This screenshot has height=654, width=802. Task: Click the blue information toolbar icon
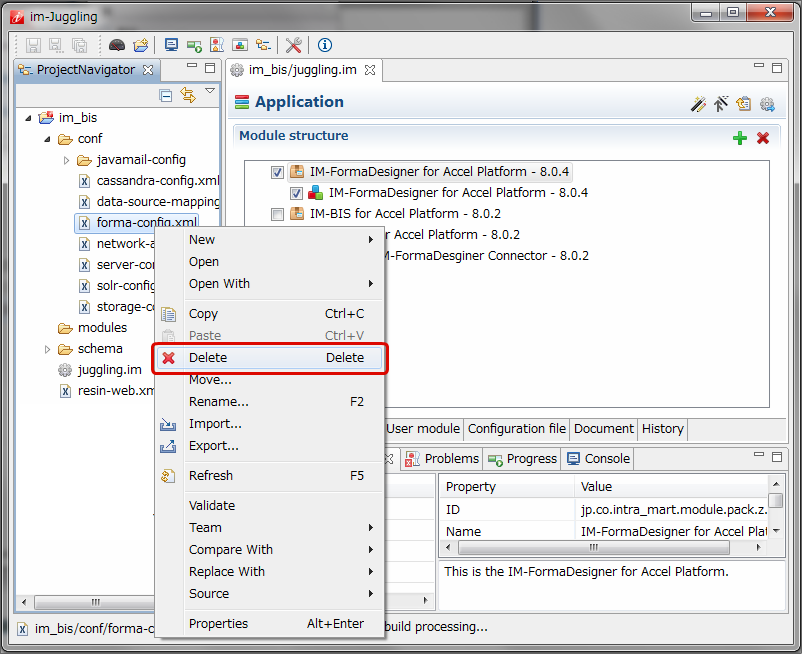click(x=325, y=45)
